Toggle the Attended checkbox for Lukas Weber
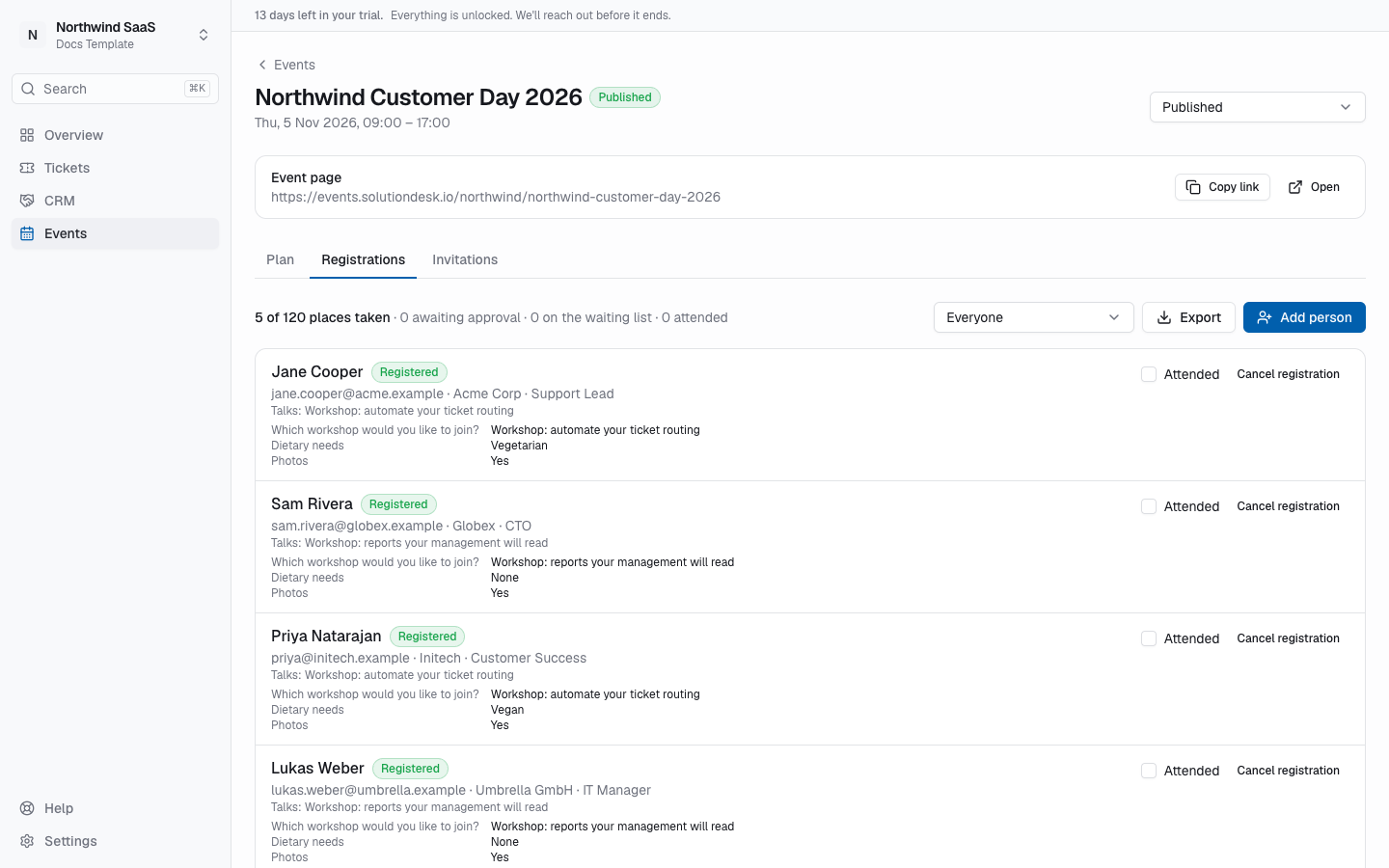Image resolution: width=1389 pixels, height=868 pixels. (1149, 771)
